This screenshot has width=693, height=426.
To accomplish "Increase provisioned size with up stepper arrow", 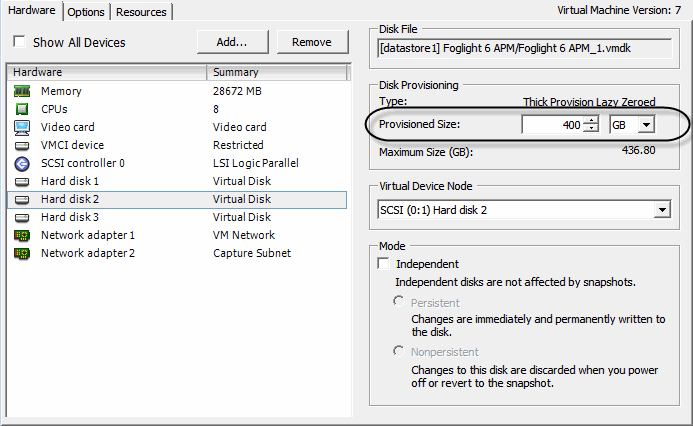I will coord(592,120).
